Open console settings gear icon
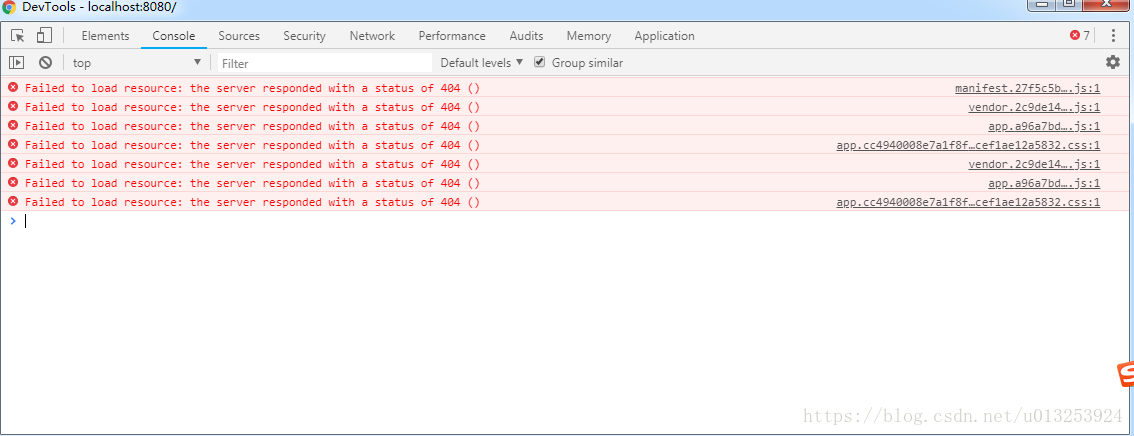The image size is (1134, 436). [x=1113, y=62]
